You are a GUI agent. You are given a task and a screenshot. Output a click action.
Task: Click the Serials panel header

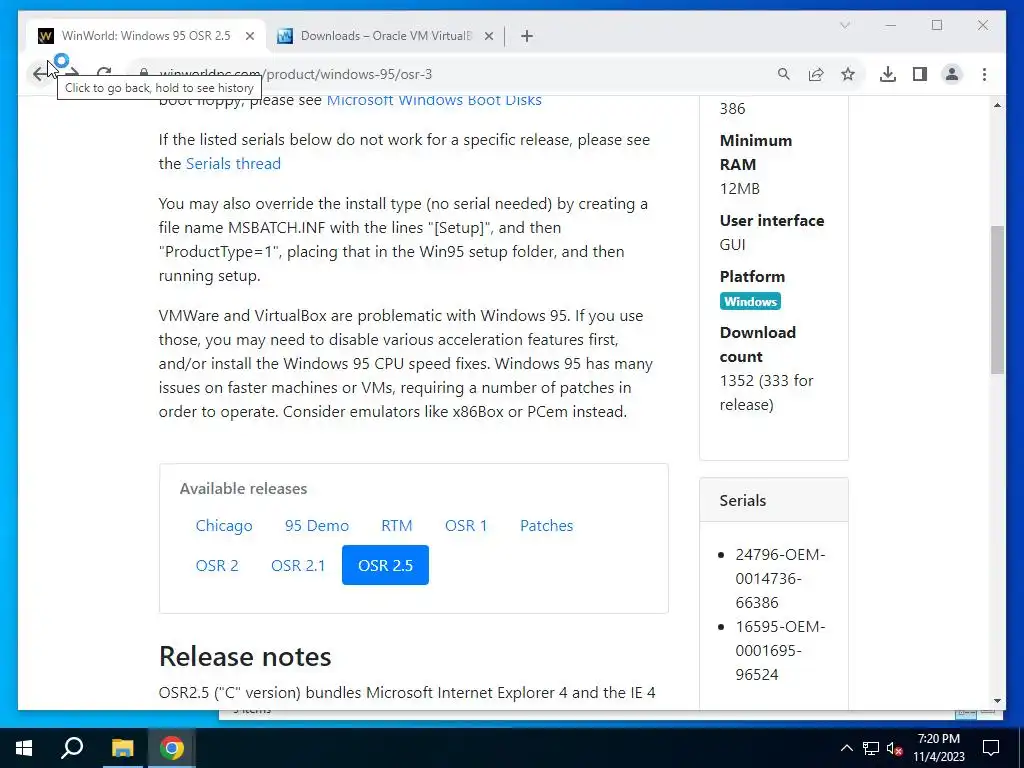(774, 500)
